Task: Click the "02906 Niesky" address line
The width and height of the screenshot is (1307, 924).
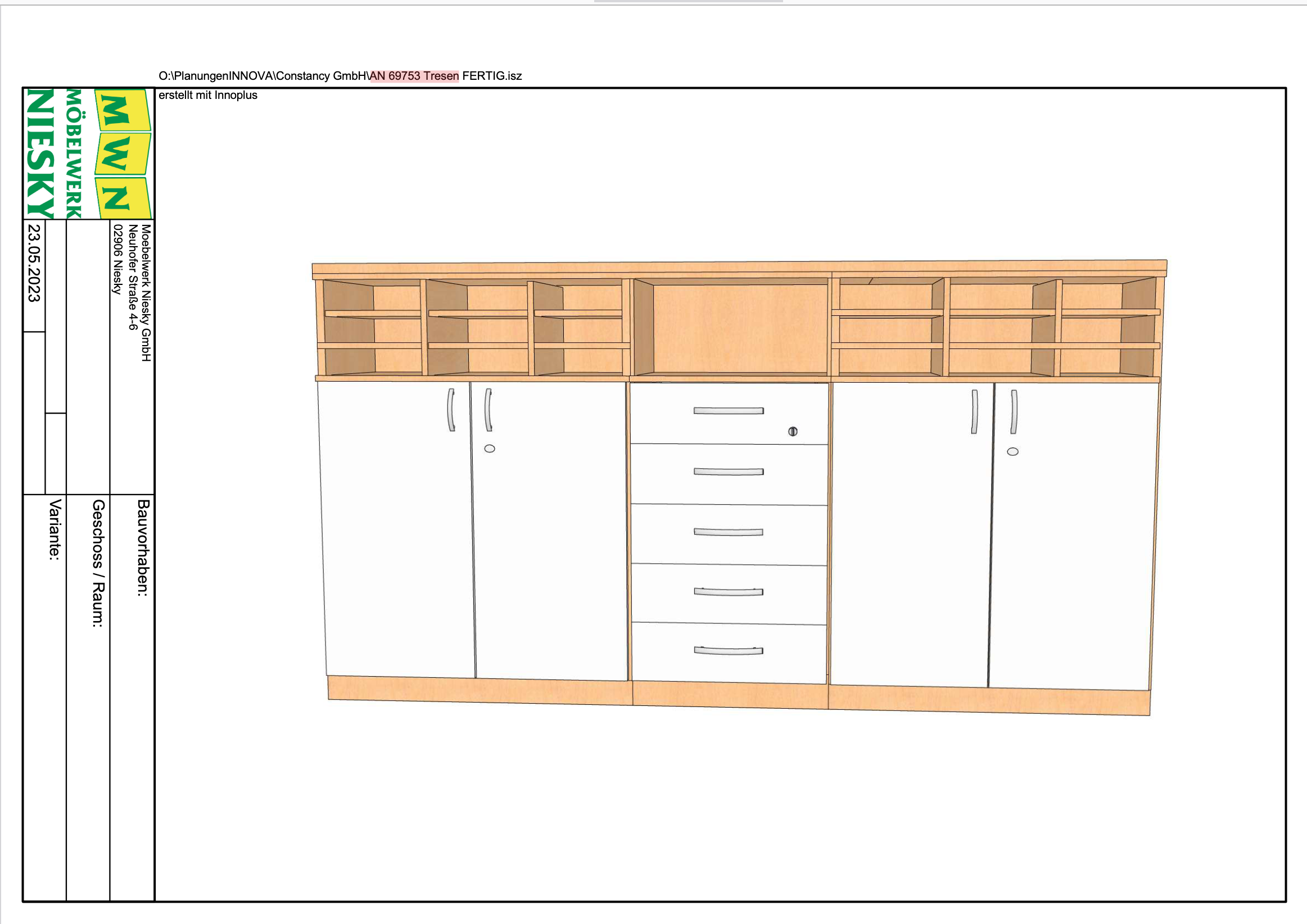Action: pyautogui.click(x=118, y=259)
